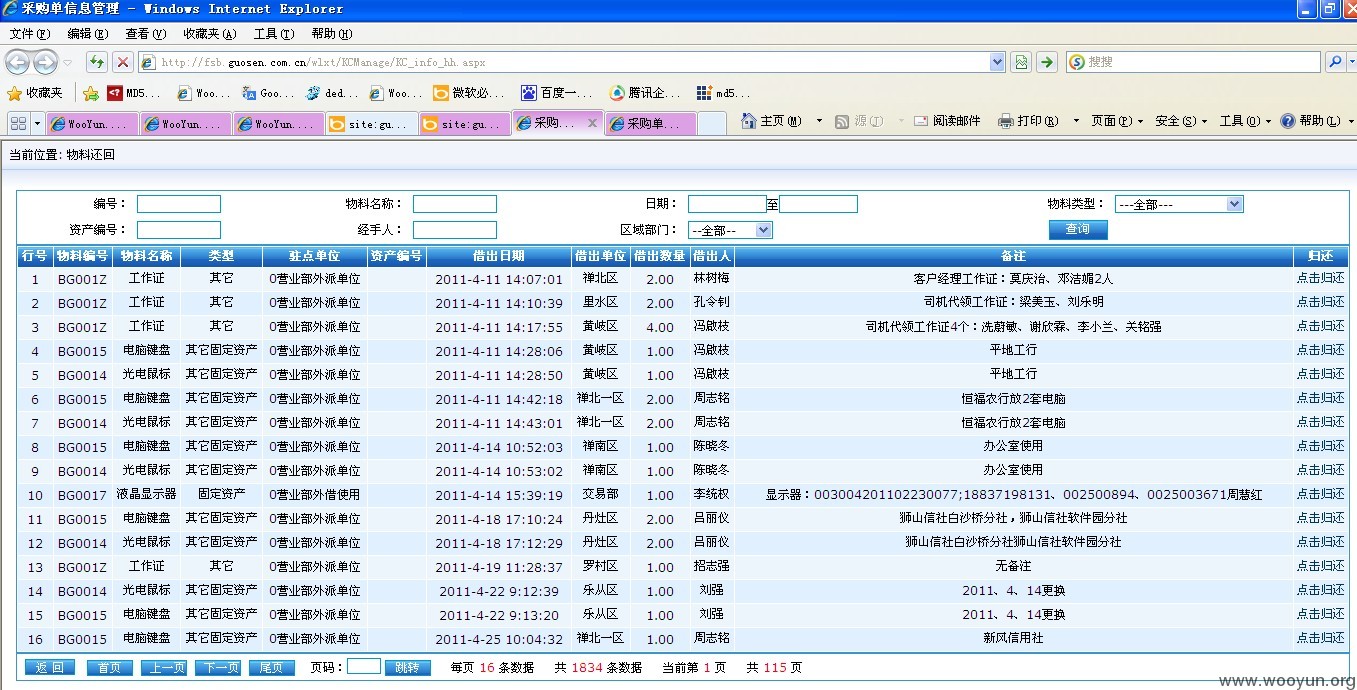Click the 资产编号 input field
This screenshot has height=690, width=1357.
click(179, 230)
